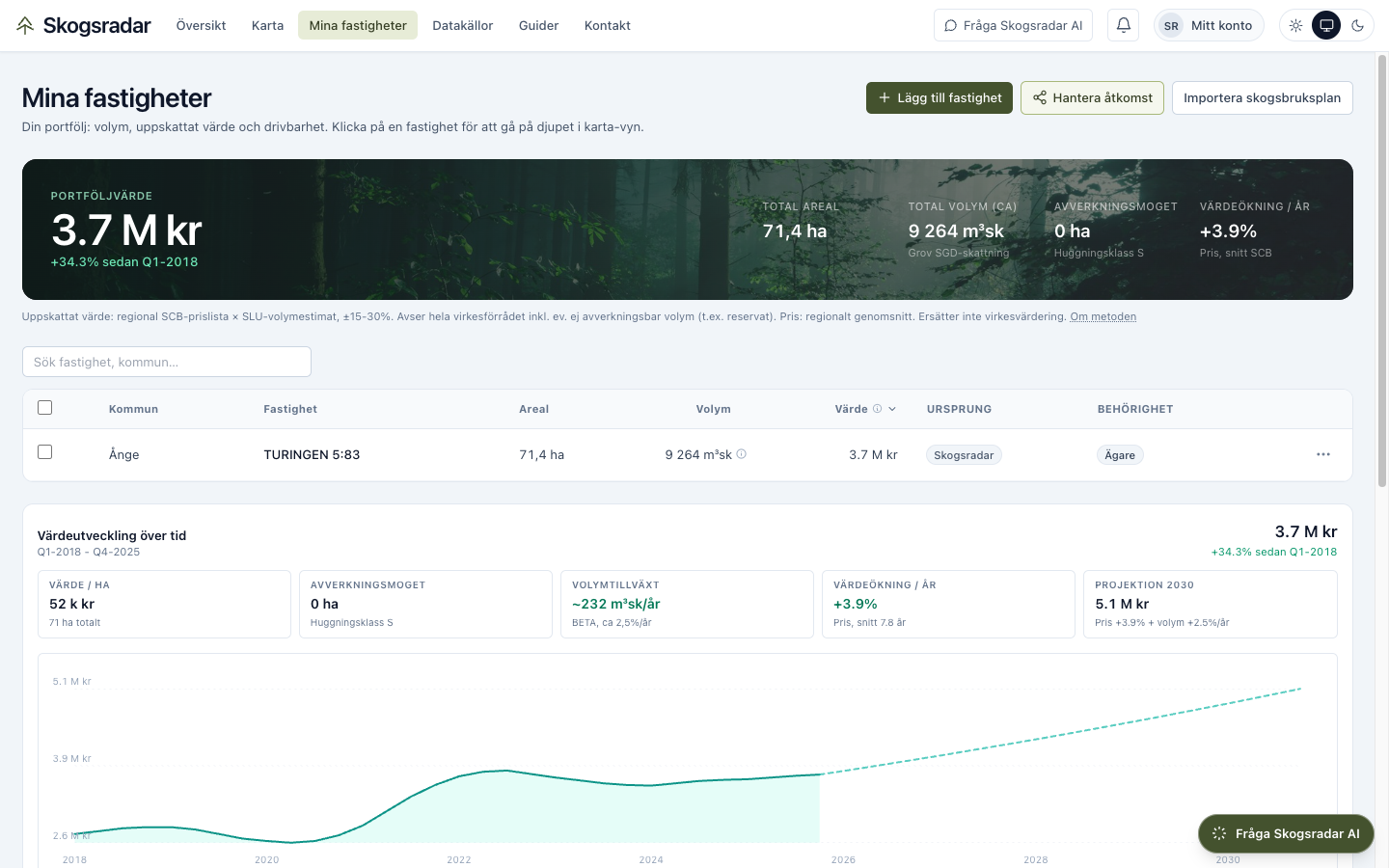Select system theme monitor icon

pos(1327,26)
